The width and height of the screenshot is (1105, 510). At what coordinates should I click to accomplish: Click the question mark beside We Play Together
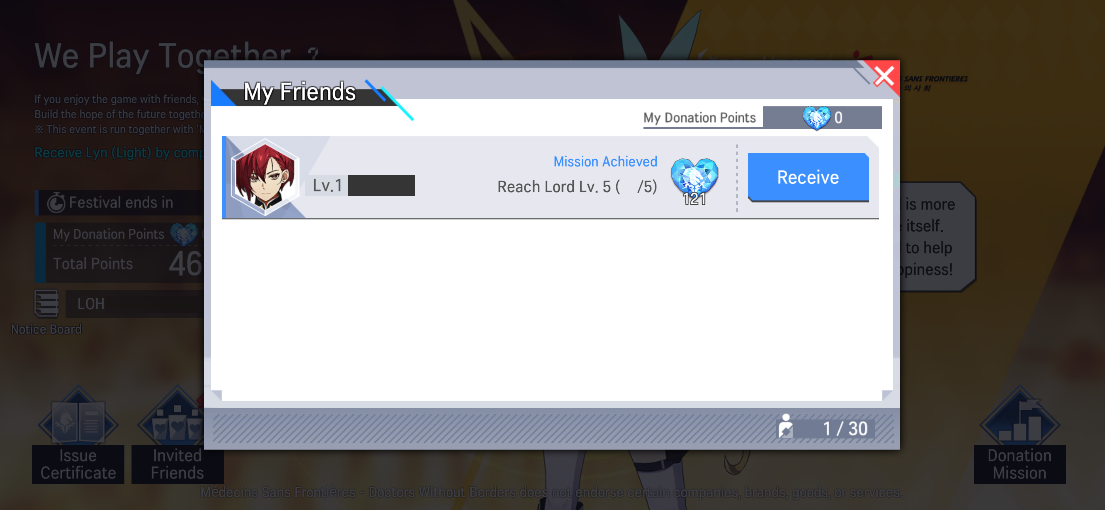pos(312,55)
